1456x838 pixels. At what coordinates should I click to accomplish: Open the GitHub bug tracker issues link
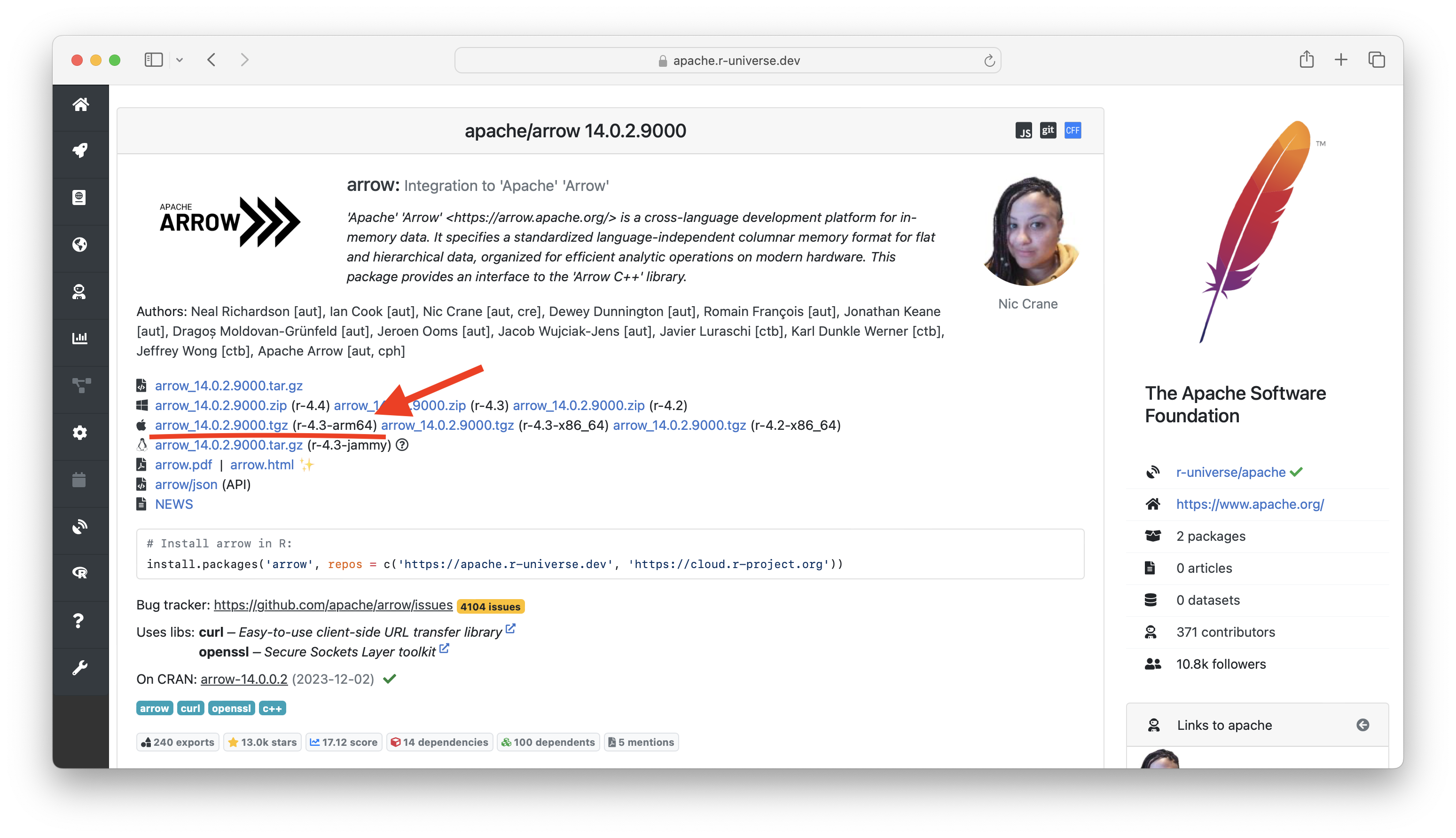coord(332,605)
